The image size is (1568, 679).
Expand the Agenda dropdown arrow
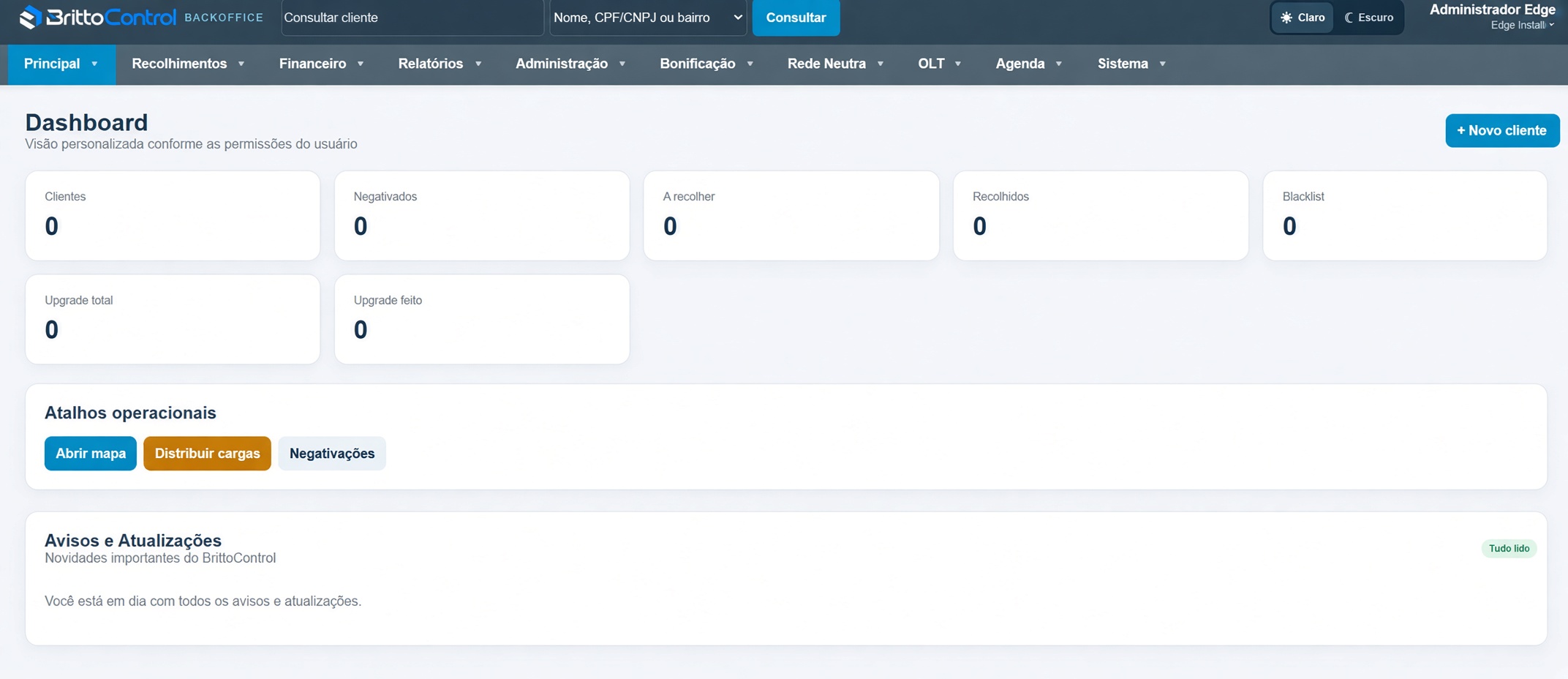tap(1058, 64)
